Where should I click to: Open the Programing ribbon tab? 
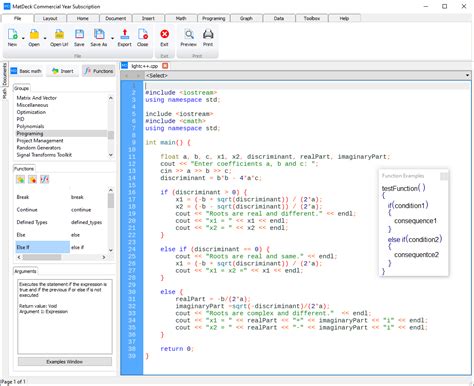pyautogui.click(x=214, y=18)
